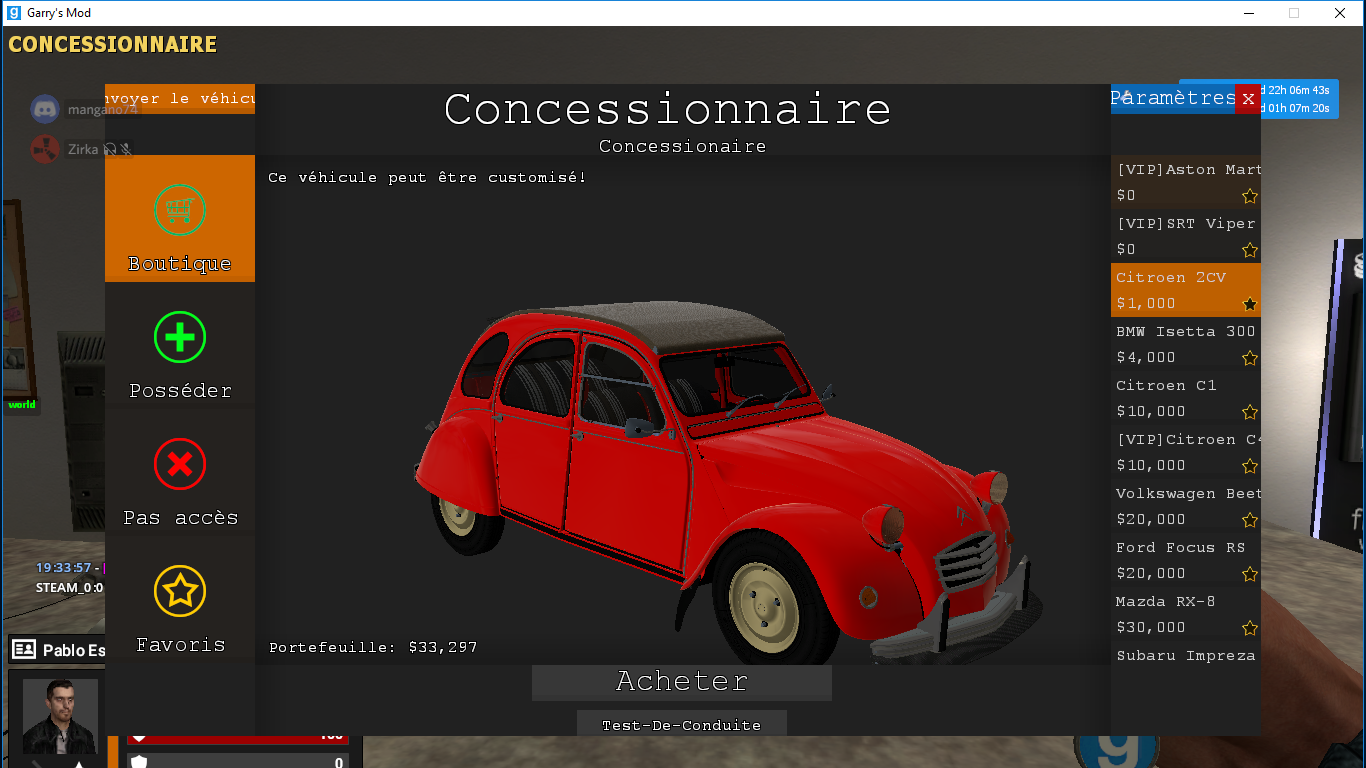Open the Boutique shopping cart tab
1366x768 pixels.
tap(180, 218)
